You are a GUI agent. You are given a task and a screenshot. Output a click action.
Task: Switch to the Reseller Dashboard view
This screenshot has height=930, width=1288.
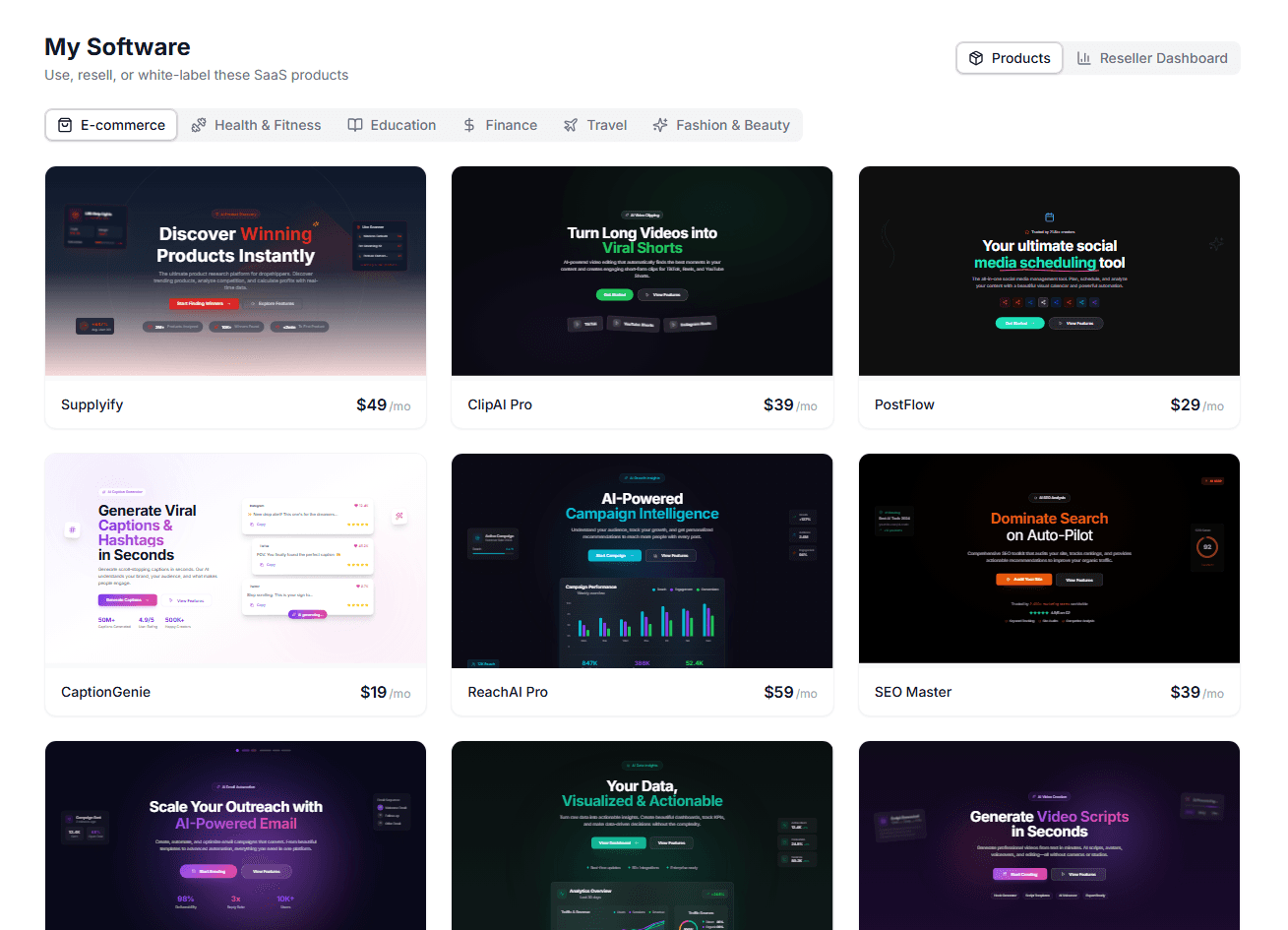(1152, 58)
